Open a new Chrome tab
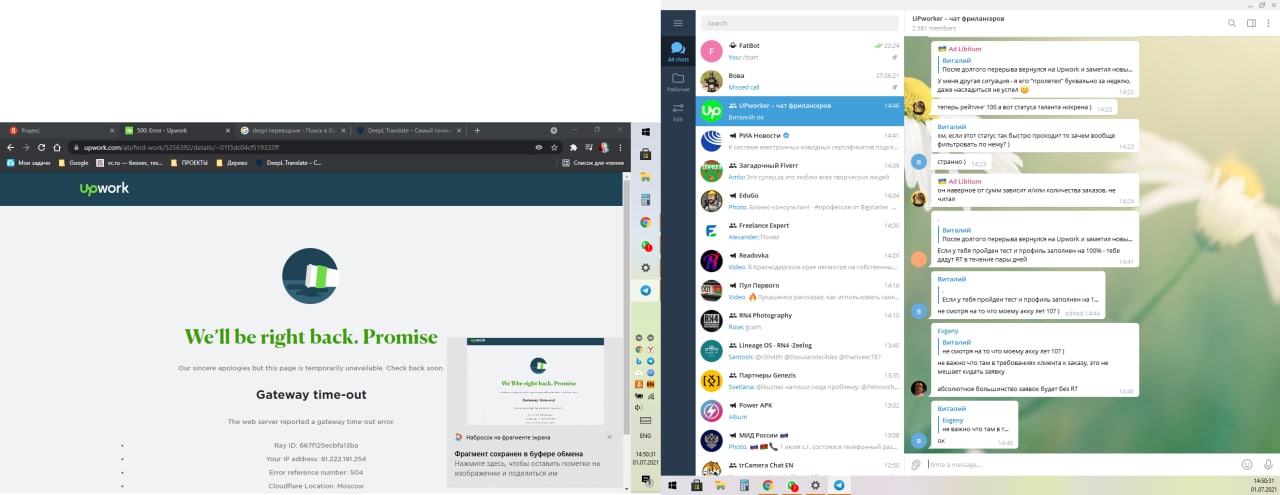This screenshot has height=495, width=1280. click(477, 130)
